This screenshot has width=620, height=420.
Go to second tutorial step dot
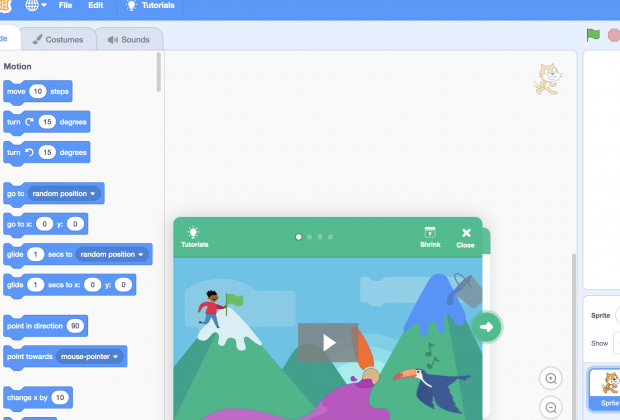[309, 237]
